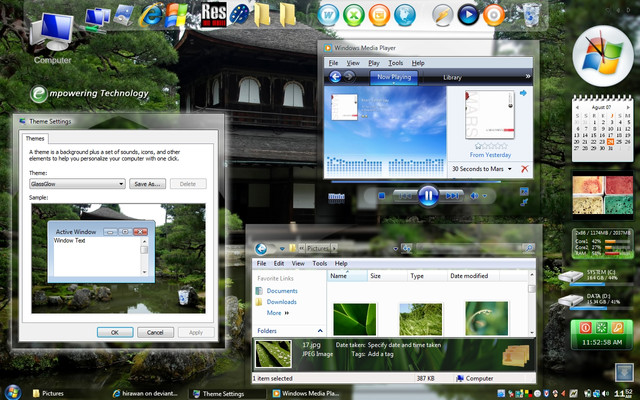The height and width of the screenshot is (400, 640).
Task: Click the red power button on the gadget
Action: pyautogui.click(x=585, y=327)
